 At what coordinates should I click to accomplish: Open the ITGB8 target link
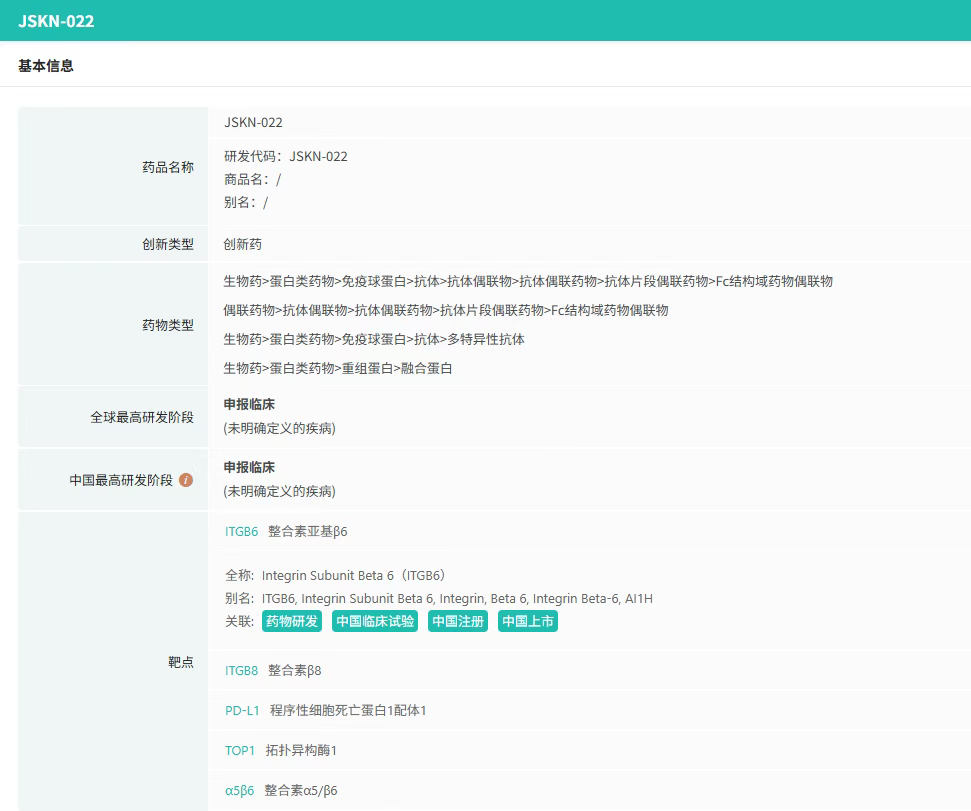point(241,670)
